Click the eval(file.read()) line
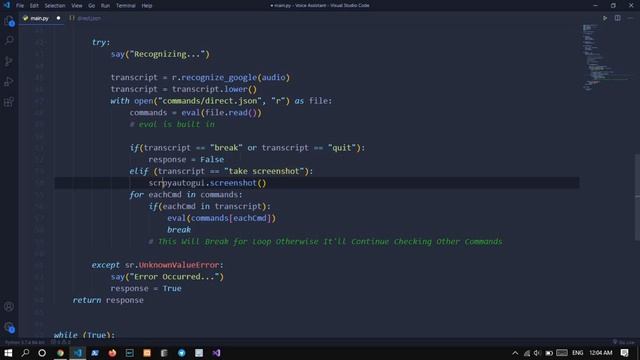Screen dimensions: 640x360 196,113
